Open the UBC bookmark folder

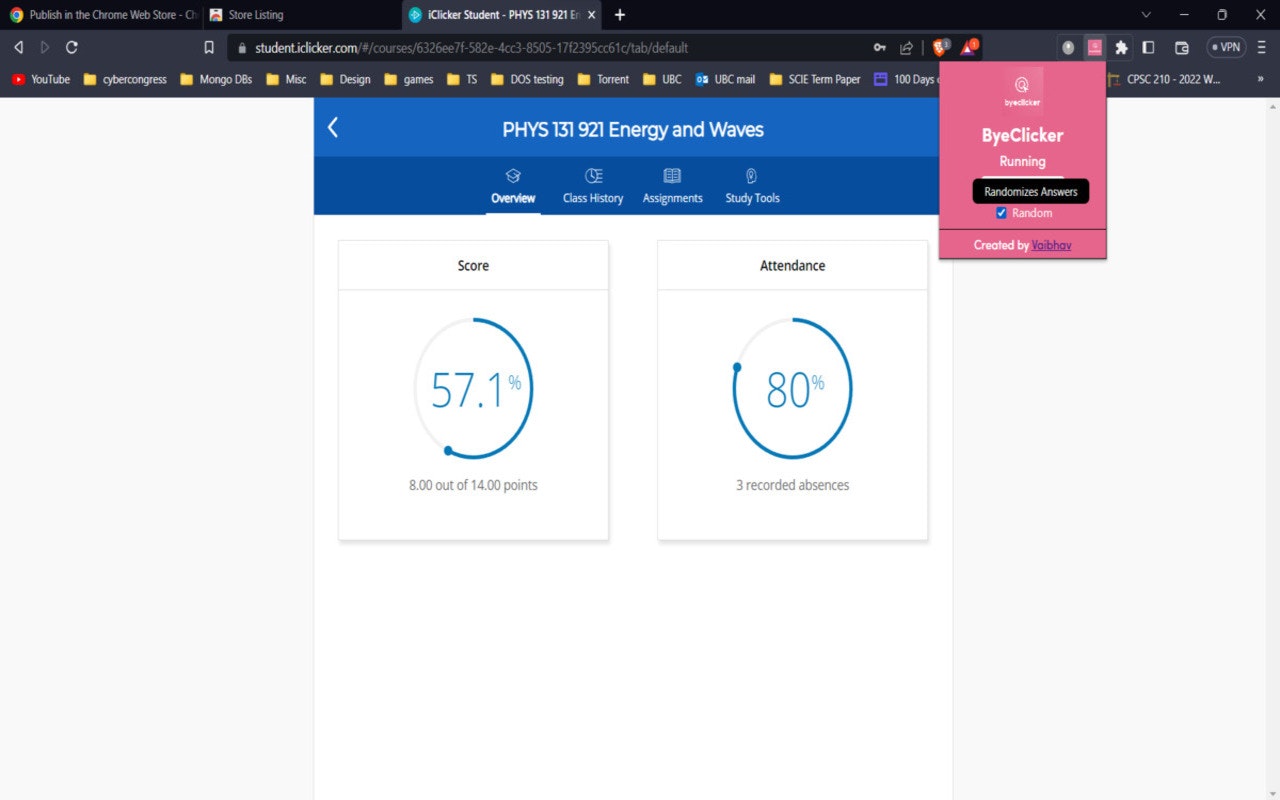pyautogui.click(x=663, y=79)
